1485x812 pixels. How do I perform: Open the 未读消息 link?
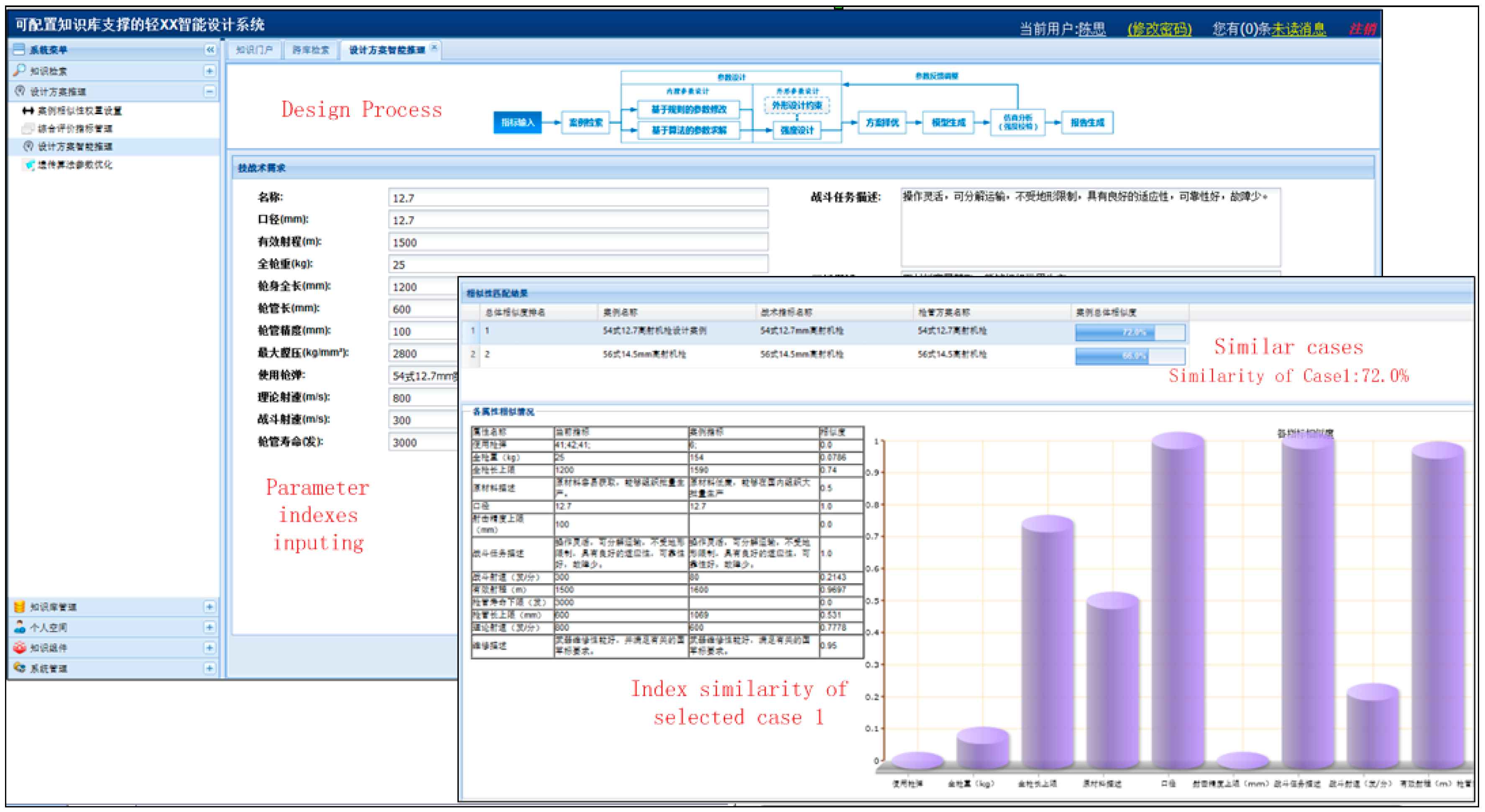coord(1298,29)
